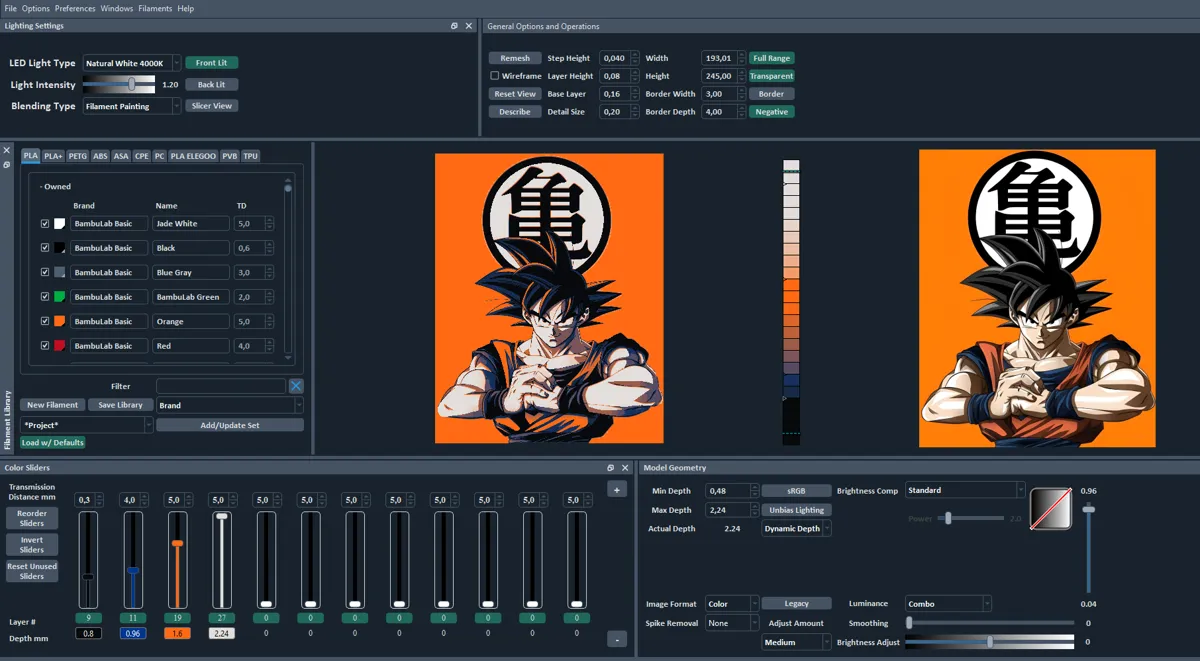The image size is (1200, 661).
Task: Click the Filter text input field
Action: point(221,386)
